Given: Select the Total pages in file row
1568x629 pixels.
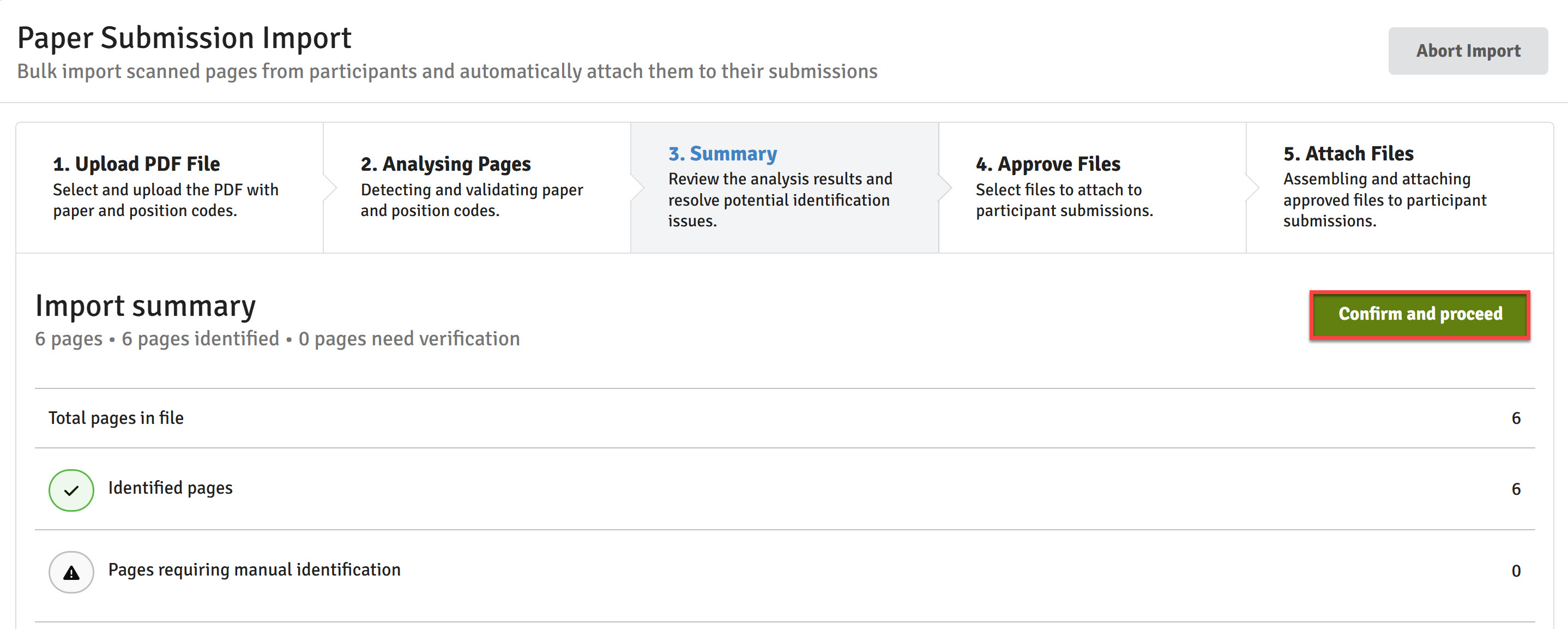Looking at the screenshot, I should coord(785,418).
